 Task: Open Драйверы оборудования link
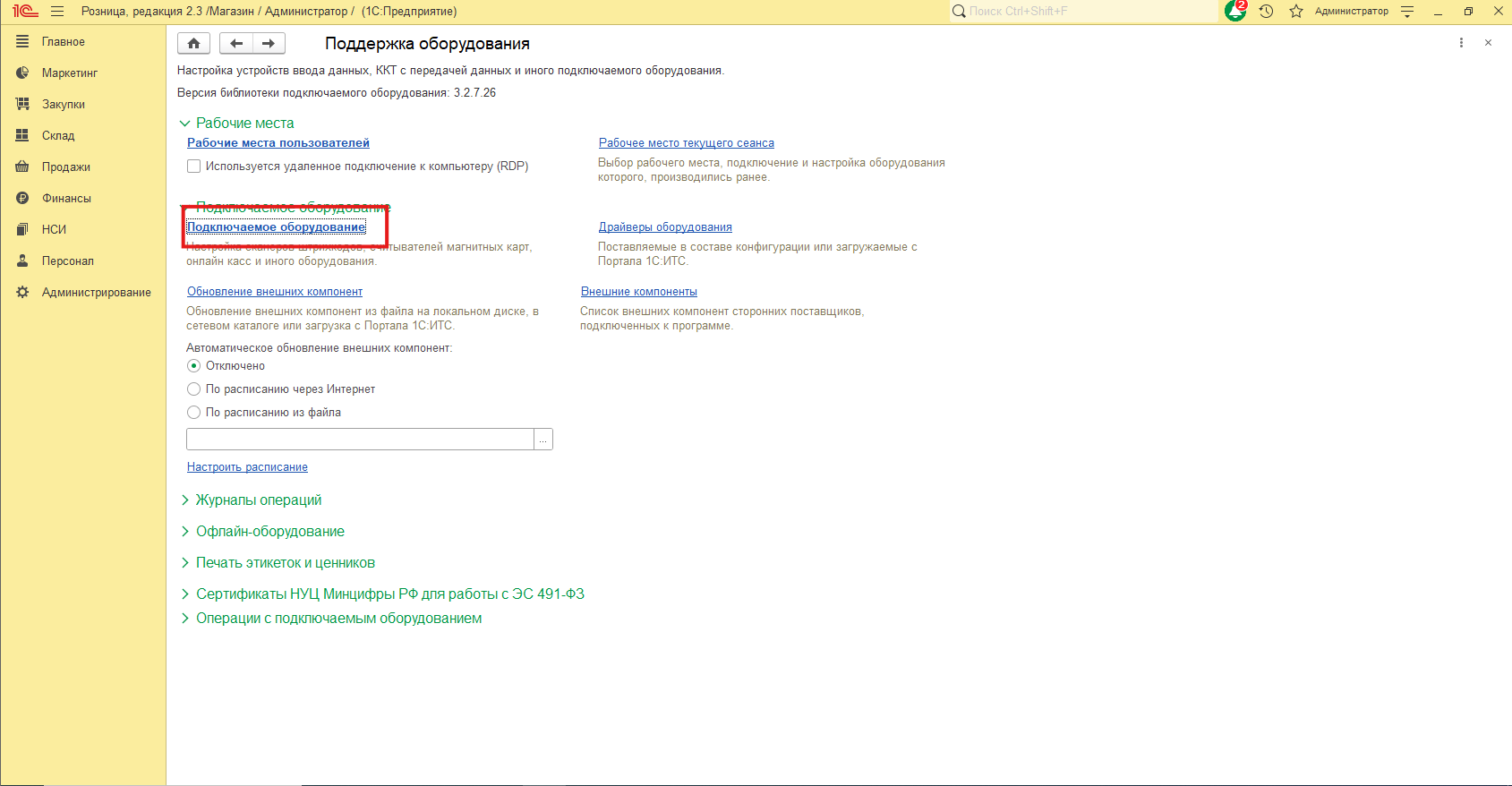click(x=665, y=227)
